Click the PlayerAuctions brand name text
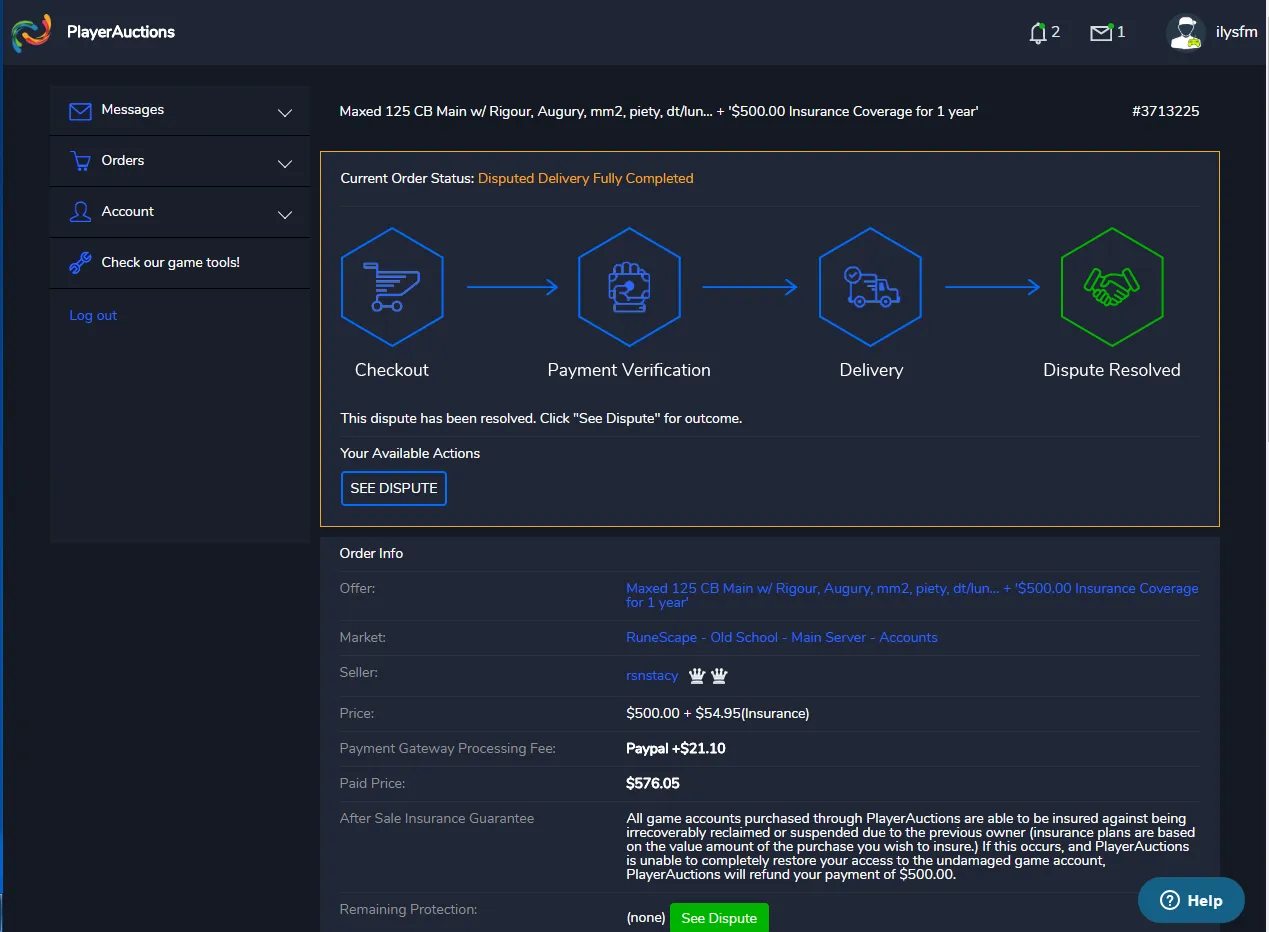 [x=121, y=32]
